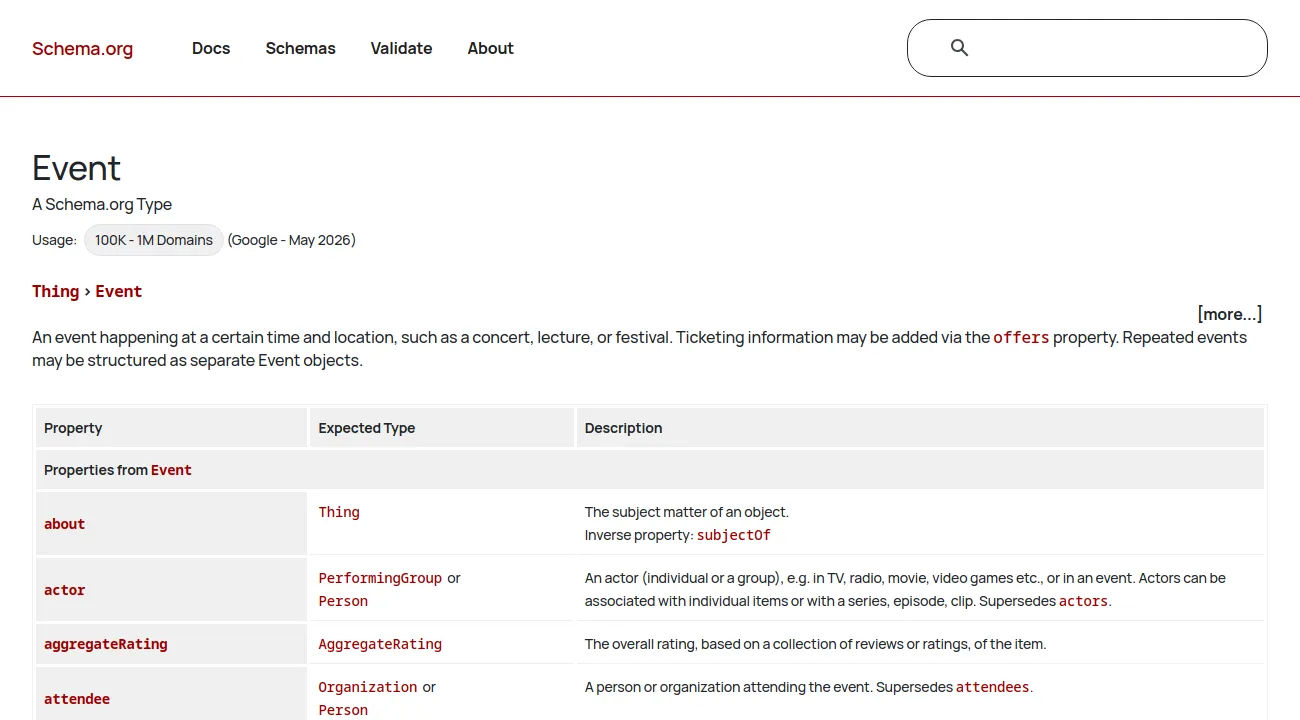Open the Organization type link
The image size is (1300, 720).
(368, 687)
